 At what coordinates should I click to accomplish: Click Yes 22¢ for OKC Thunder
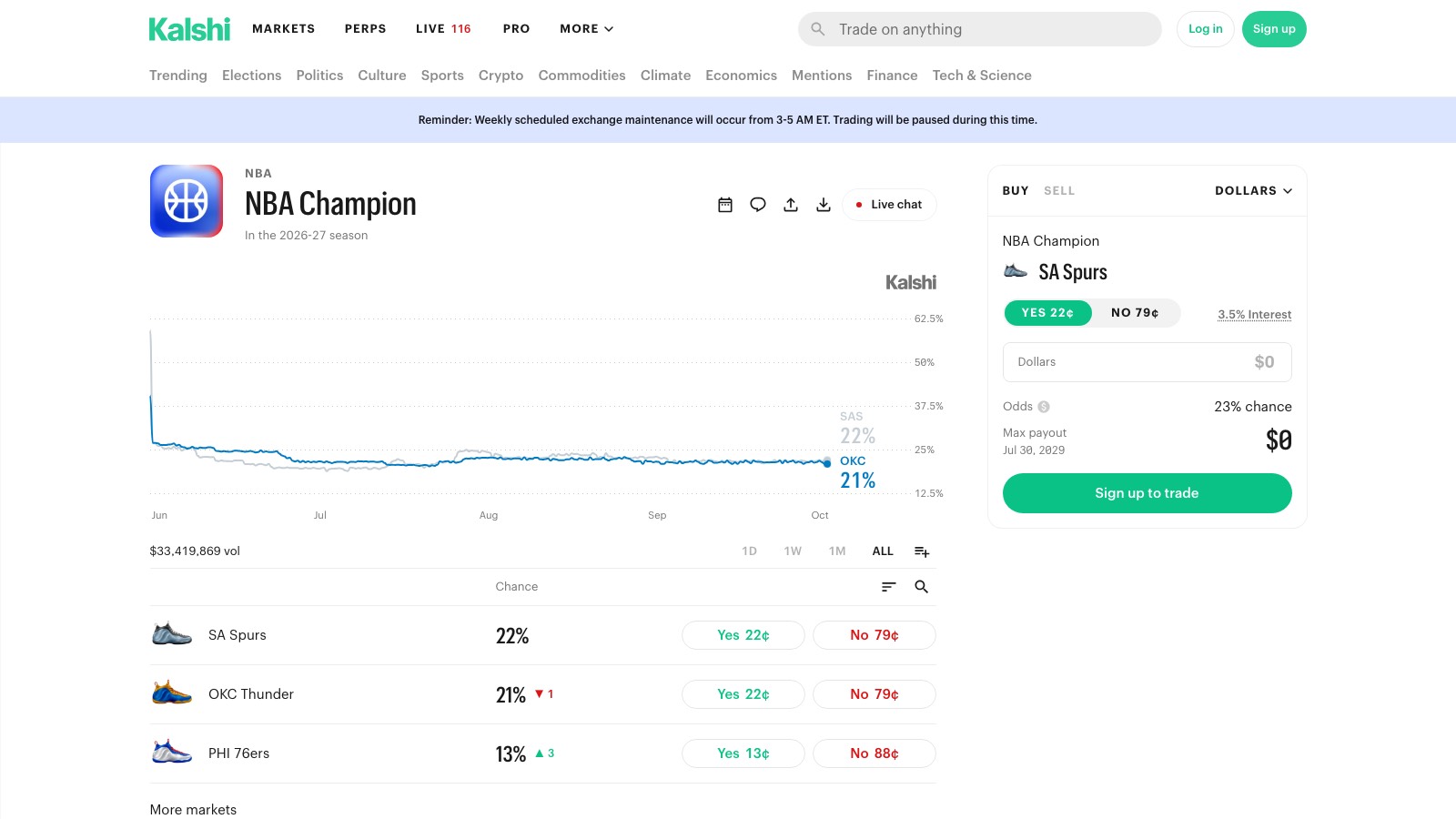point(743,694)
